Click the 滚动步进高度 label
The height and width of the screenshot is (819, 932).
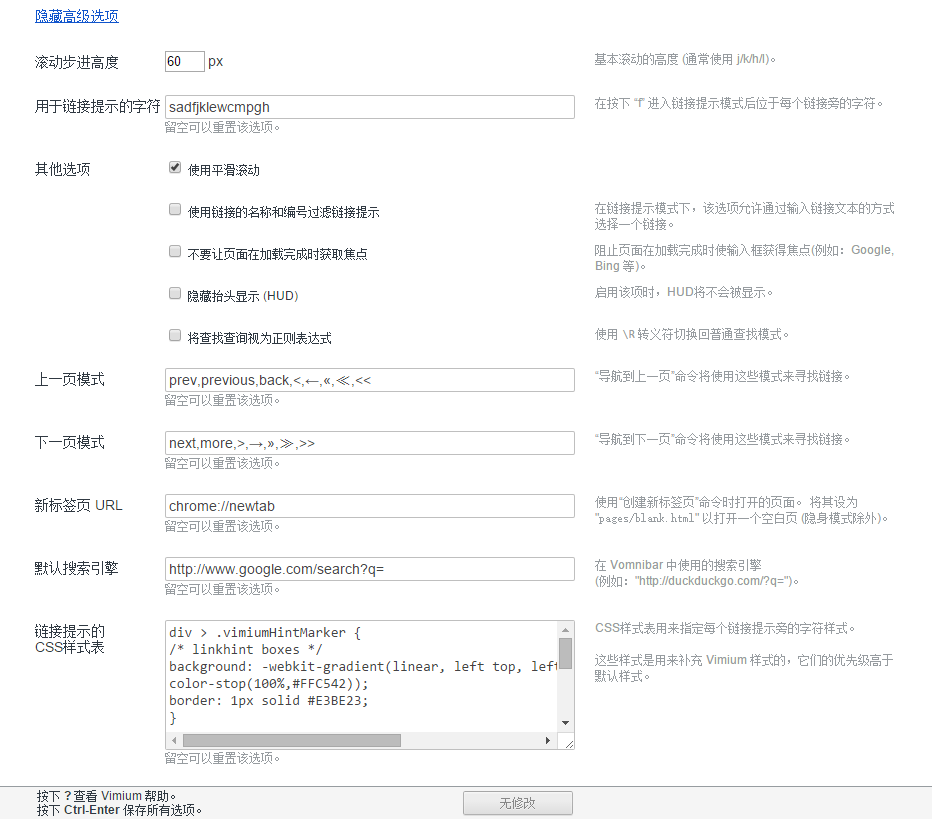(x=77, y=62)
